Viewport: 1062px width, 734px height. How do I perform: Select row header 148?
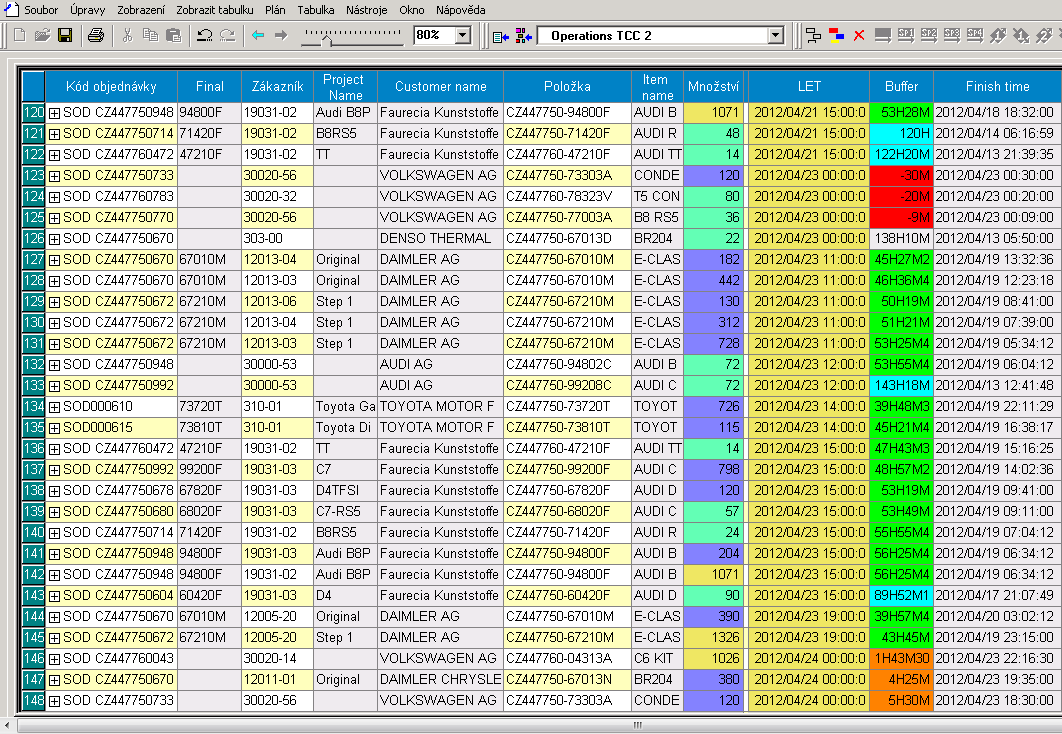tap(33, 700)
